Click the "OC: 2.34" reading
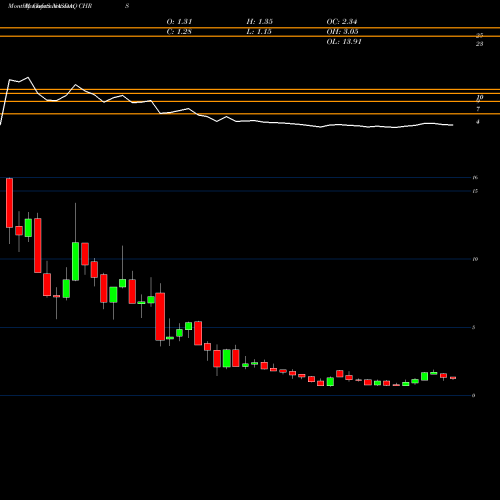 tap(342, 22)
